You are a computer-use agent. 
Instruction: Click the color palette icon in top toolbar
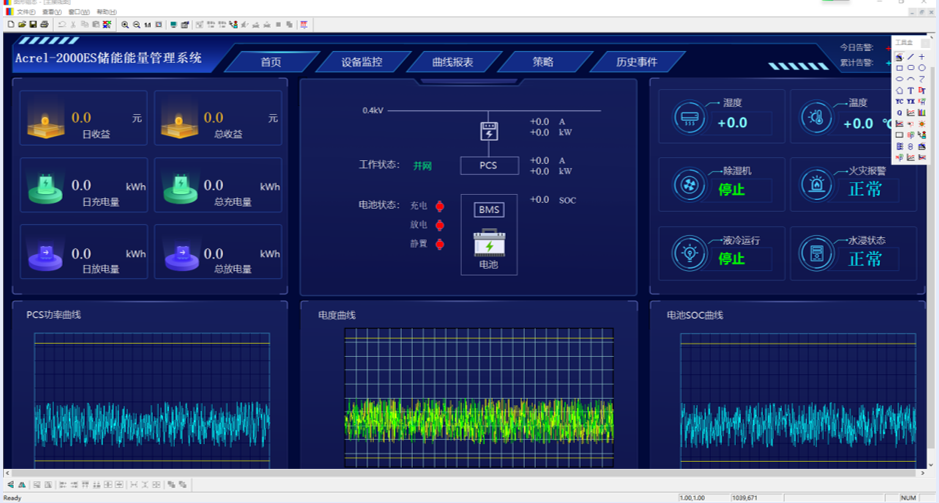[x=107, y=25]
